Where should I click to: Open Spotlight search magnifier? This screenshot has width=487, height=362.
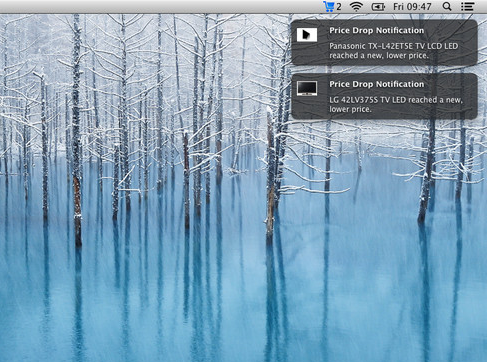pos(447,6)
